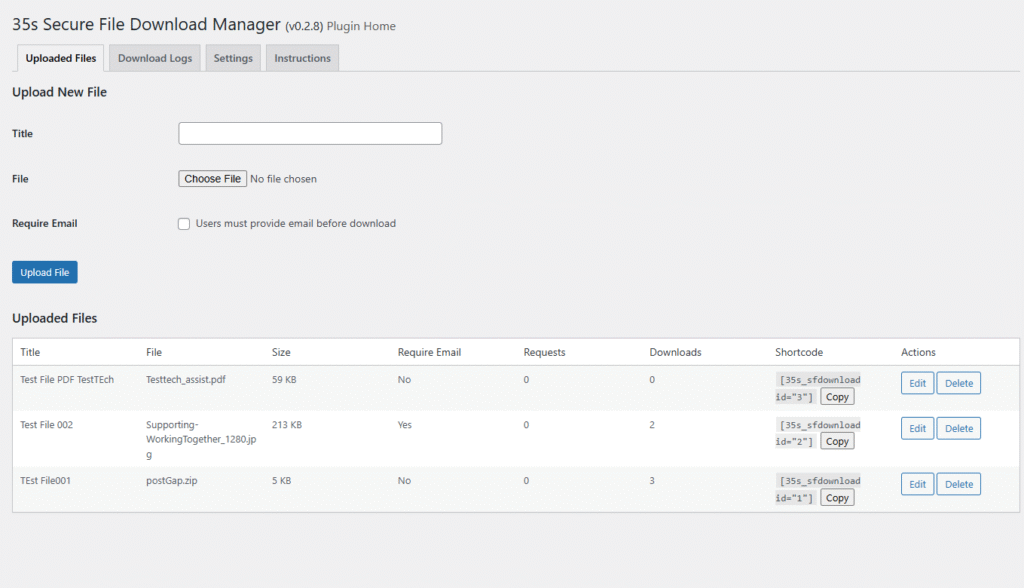Image resolution: width=1024 pixels, height=588 pixels.
Task: Edit the Test File PDF TestTEch entry
Action: coord(917,383)
